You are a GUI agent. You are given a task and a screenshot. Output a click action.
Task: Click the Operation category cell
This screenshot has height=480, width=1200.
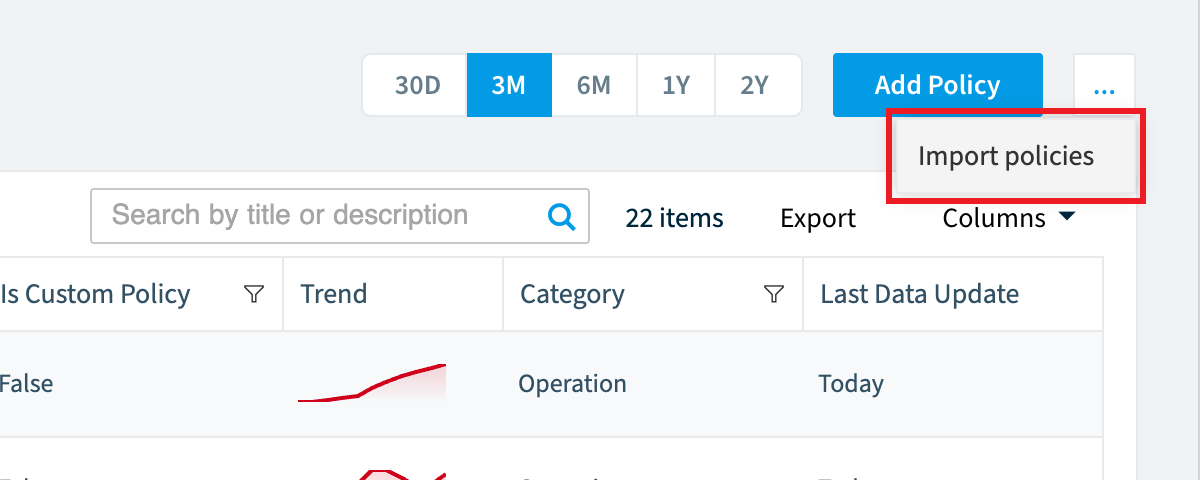573,384
